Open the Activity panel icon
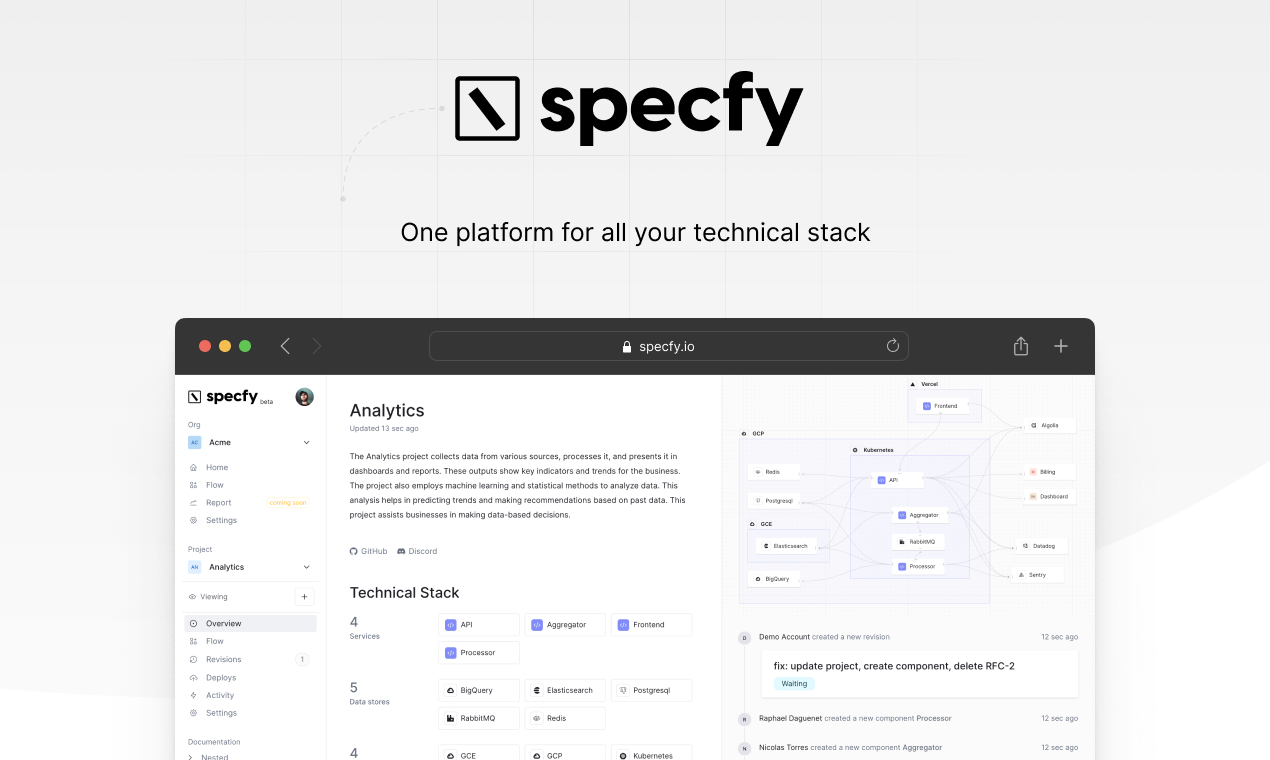This screenshot has width=1270, height=760. click(x=192, y=695)
